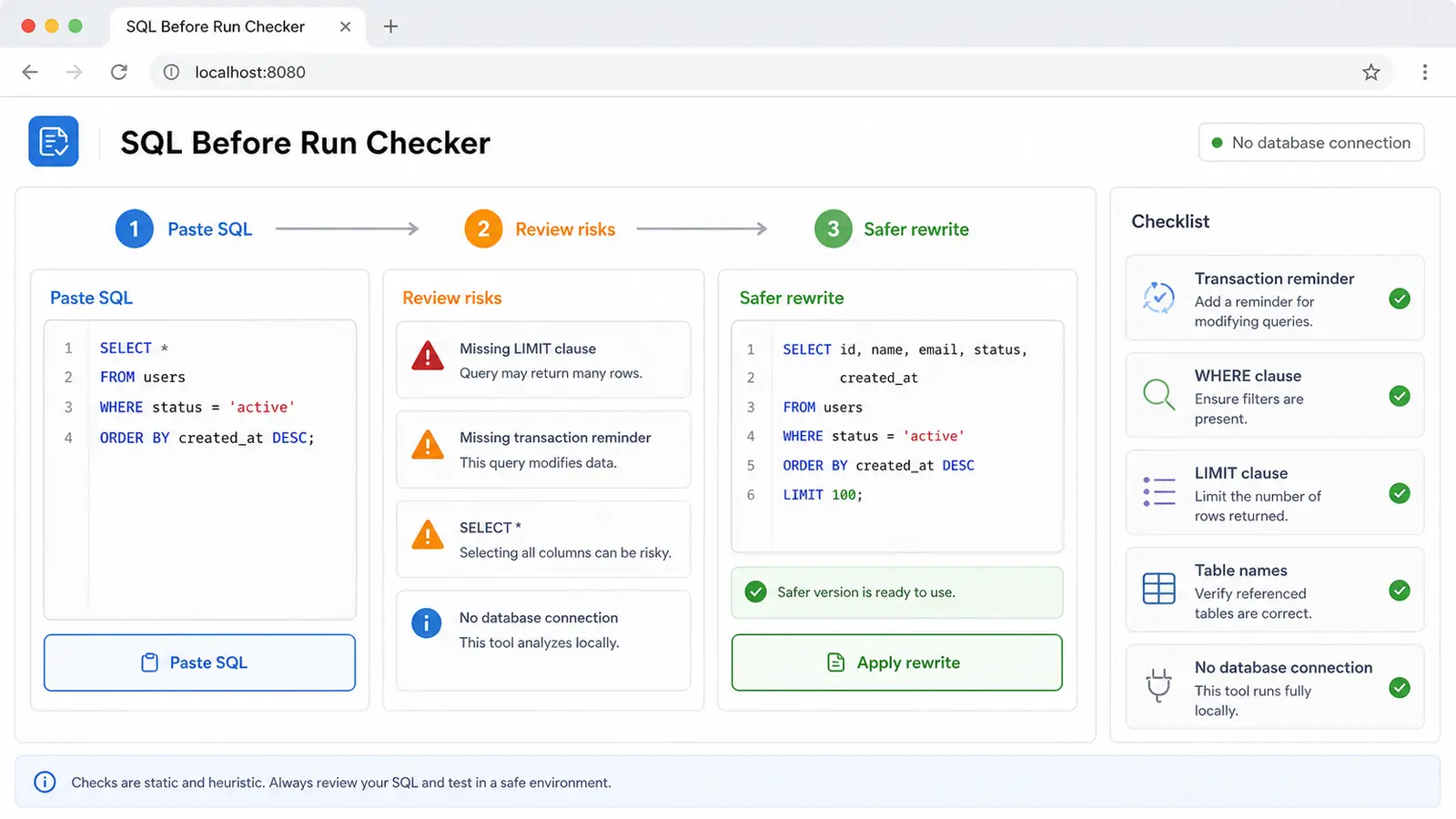Click the No database connection status badge
1456x819 pixels.
click(x=1311, y=143)
